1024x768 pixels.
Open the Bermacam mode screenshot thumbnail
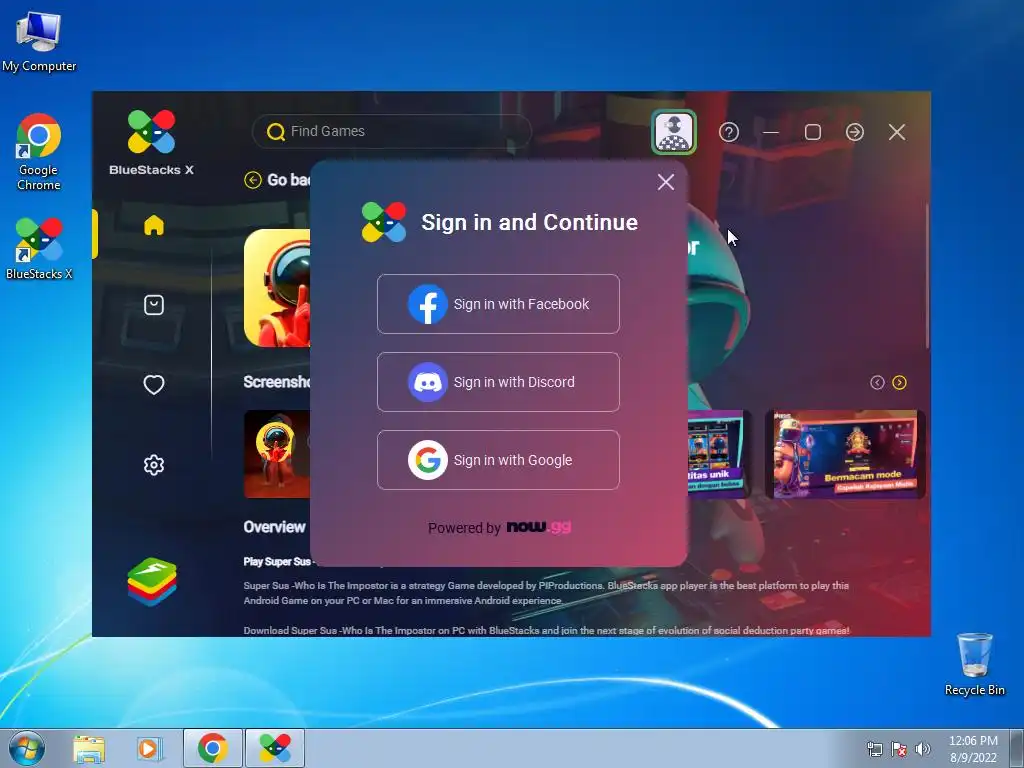[845, 455]
